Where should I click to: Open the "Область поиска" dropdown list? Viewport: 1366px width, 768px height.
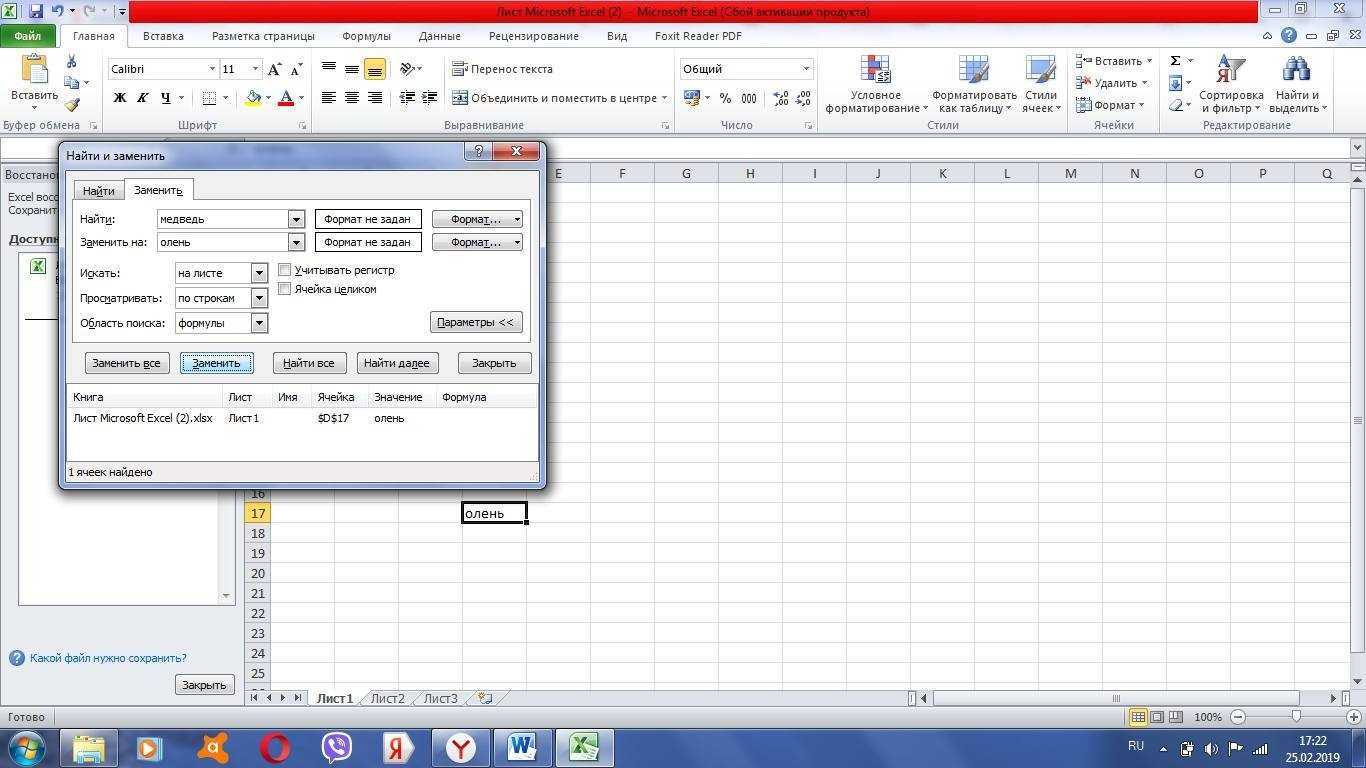click(259, 323)
